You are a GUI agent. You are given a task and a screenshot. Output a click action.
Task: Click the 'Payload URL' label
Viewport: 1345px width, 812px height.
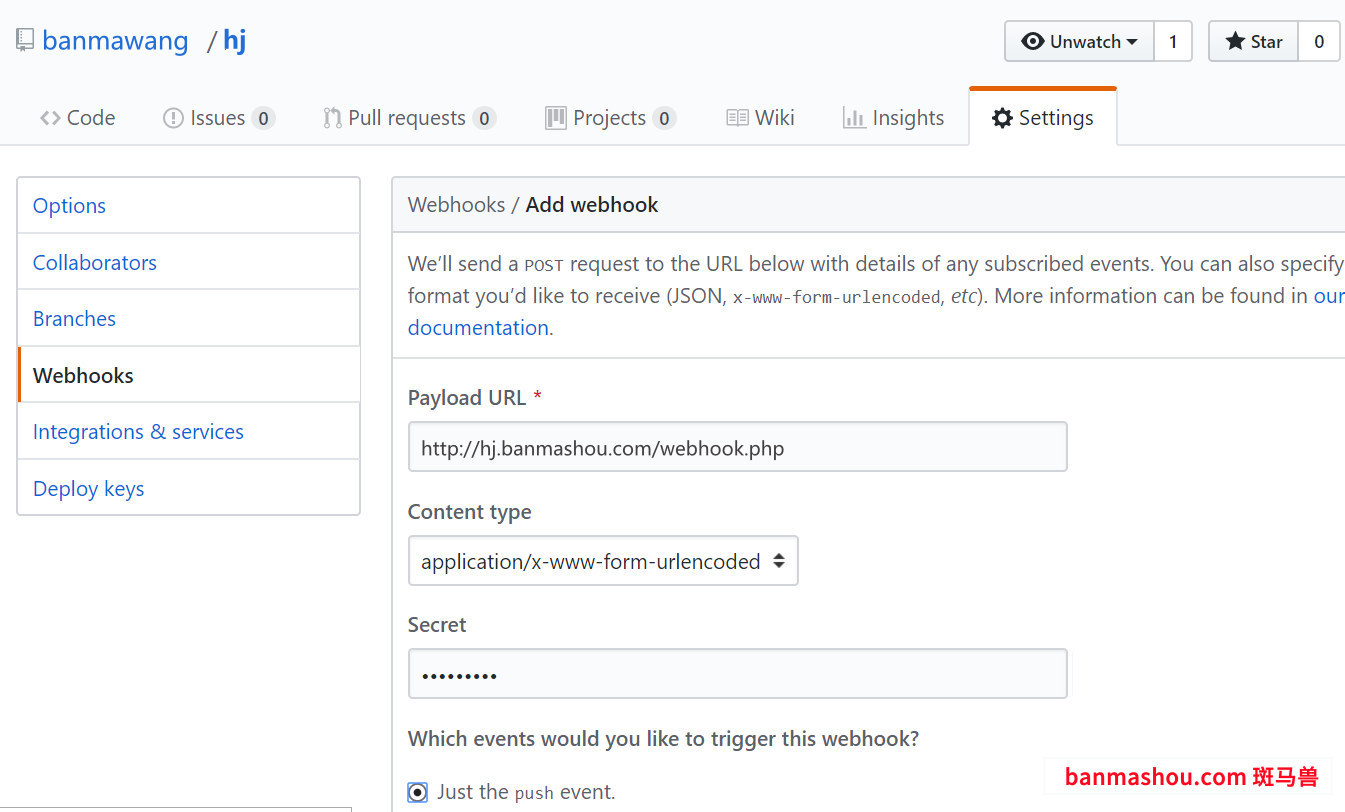pos(467,398)
